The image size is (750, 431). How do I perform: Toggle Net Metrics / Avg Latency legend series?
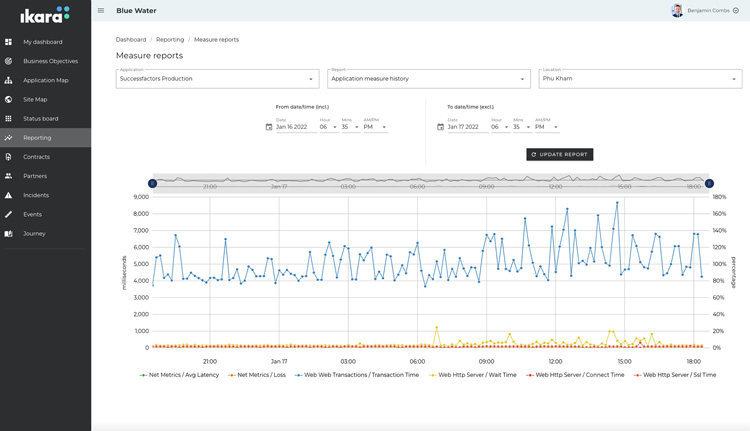tap(180, 375)
